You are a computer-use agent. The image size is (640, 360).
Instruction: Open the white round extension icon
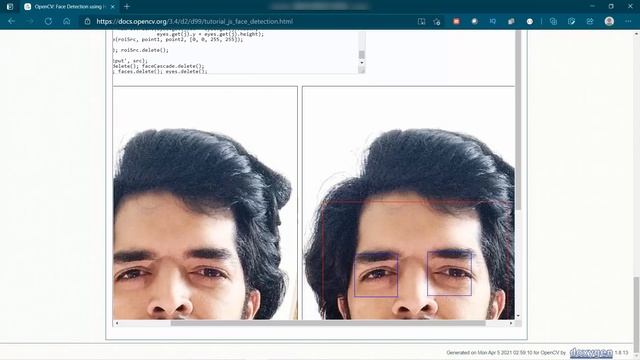click(529, 21)
